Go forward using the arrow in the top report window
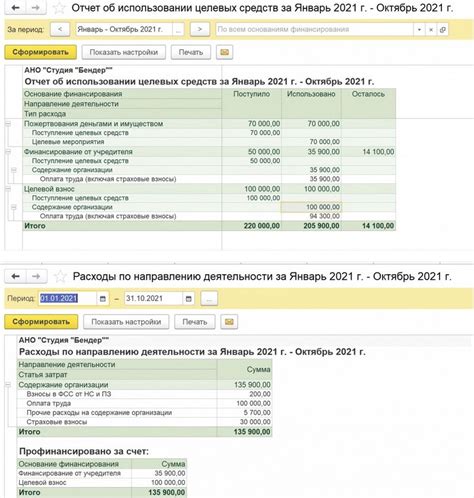 pyautogui.click(x=36, y=7)
